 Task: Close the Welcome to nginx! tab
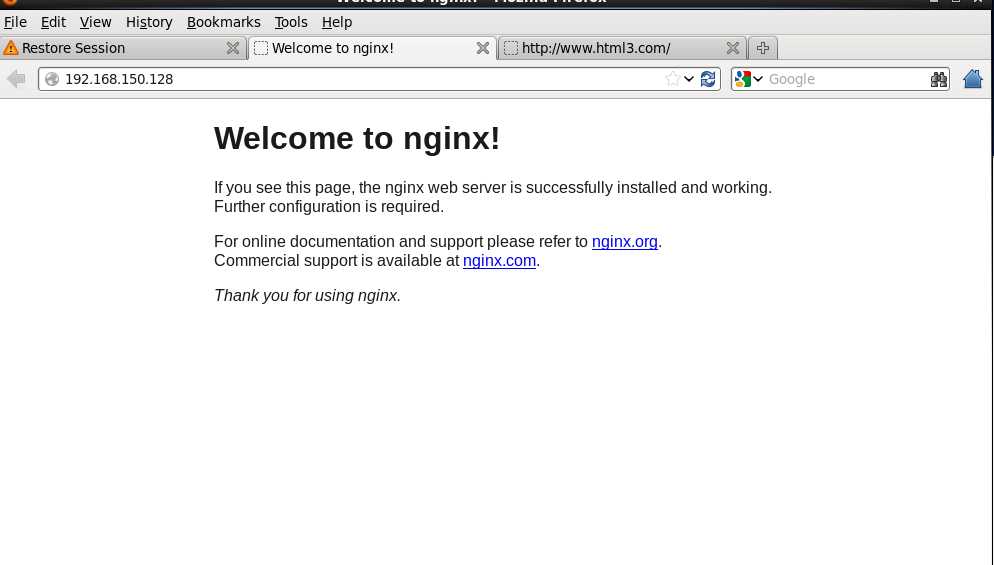click(482, 48)
